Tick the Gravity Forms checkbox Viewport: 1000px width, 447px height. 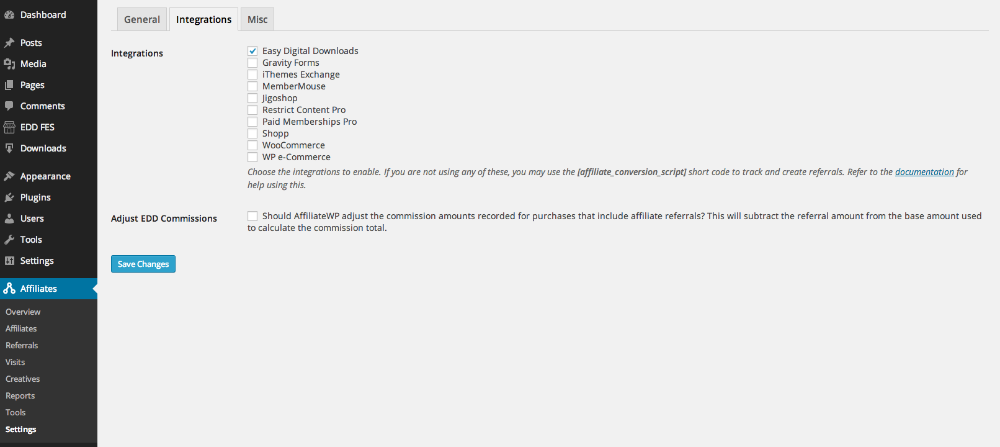(x=253, y=63)
